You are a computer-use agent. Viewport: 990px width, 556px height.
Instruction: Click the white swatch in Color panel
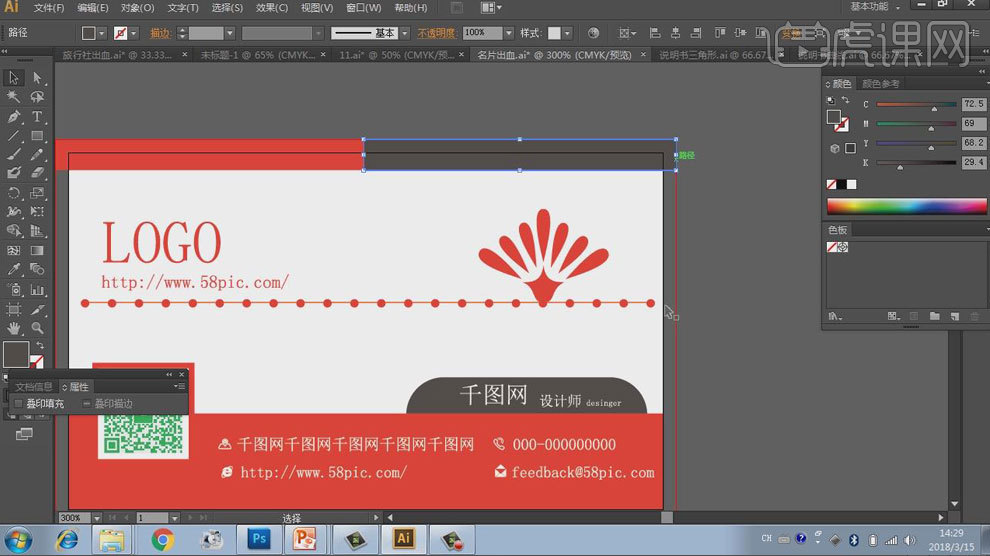click(x=852, y=184)
